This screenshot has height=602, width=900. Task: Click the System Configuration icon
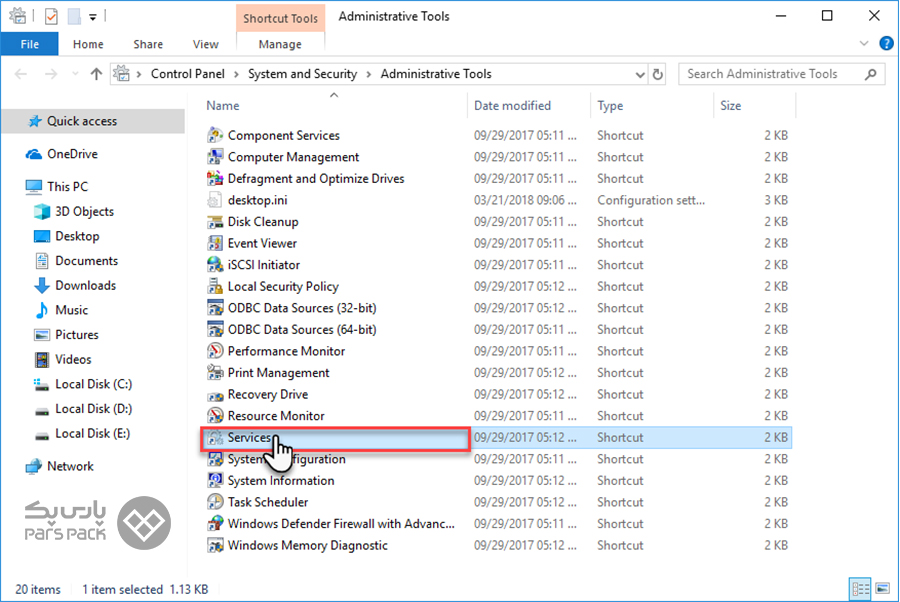pyautogui.click(x=215, y=459)
